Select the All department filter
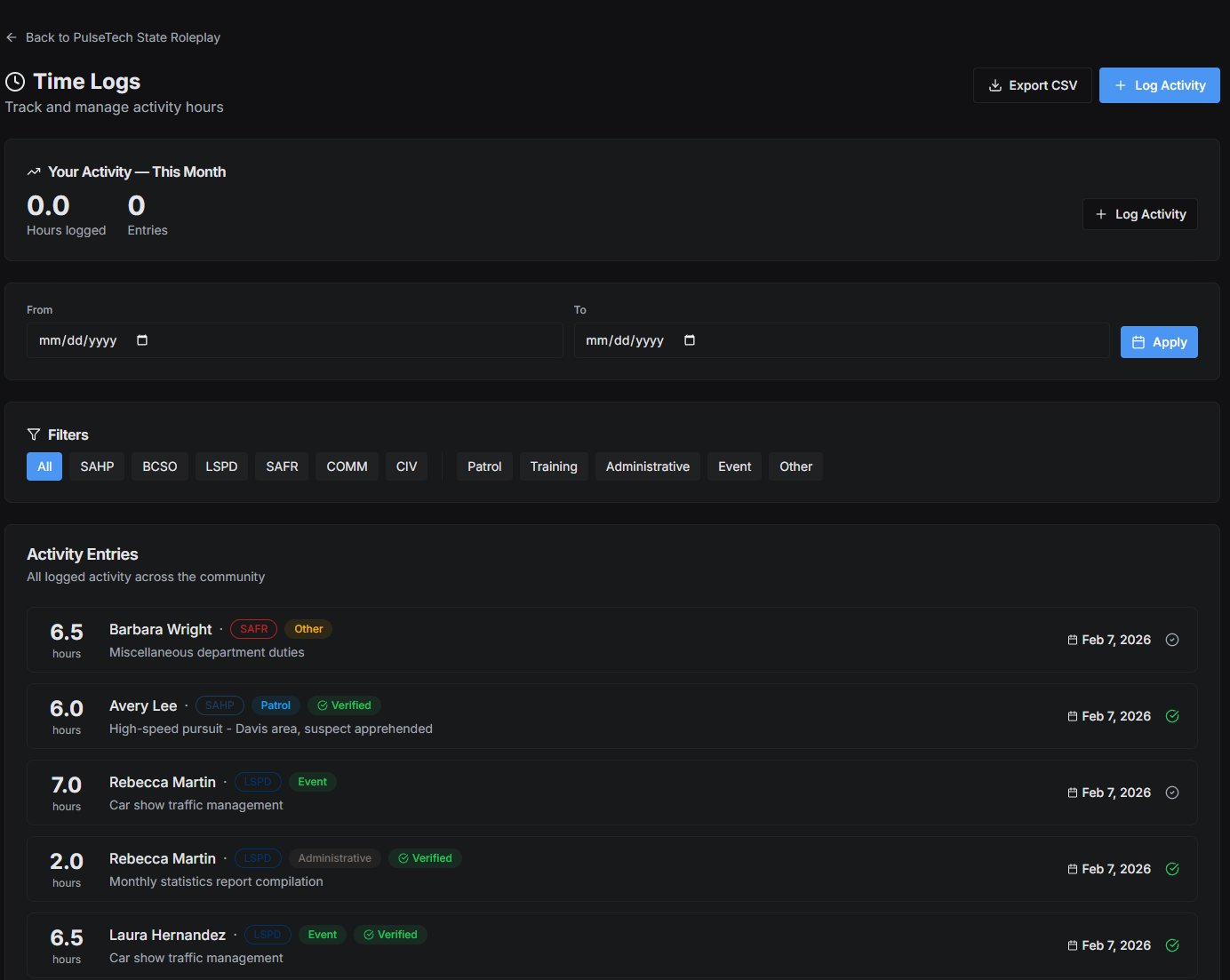Viewport: 1230px width, 980px height. pos(44,466)
